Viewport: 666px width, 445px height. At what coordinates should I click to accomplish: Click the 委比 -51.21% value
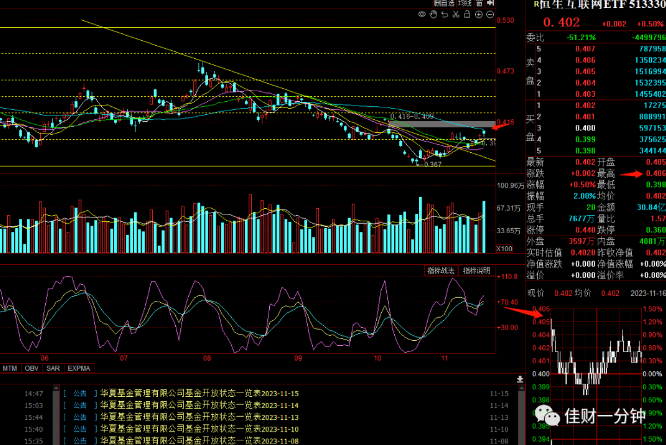(581, 38)
